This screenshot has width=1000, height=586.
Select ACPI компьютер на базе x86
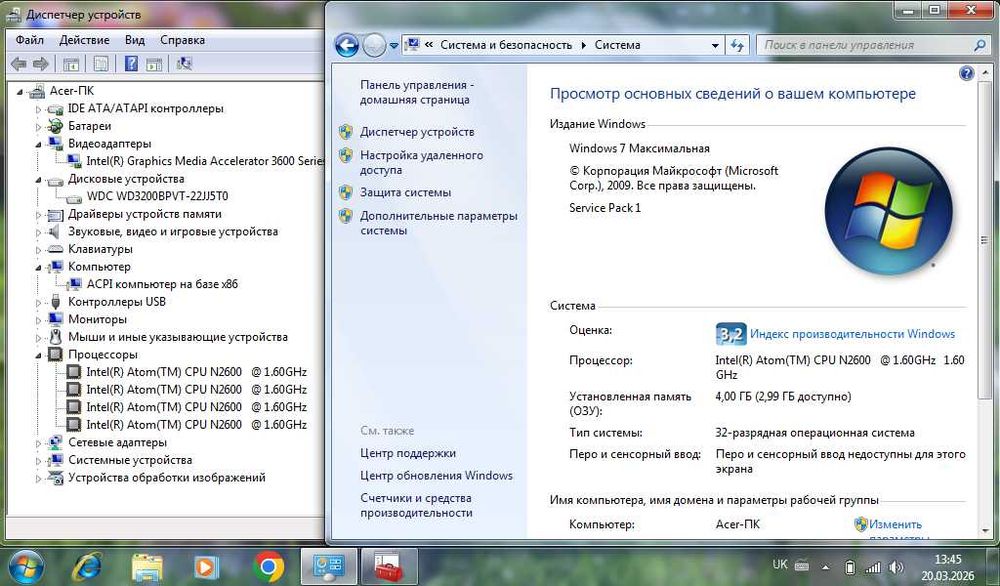coord(162,284)
